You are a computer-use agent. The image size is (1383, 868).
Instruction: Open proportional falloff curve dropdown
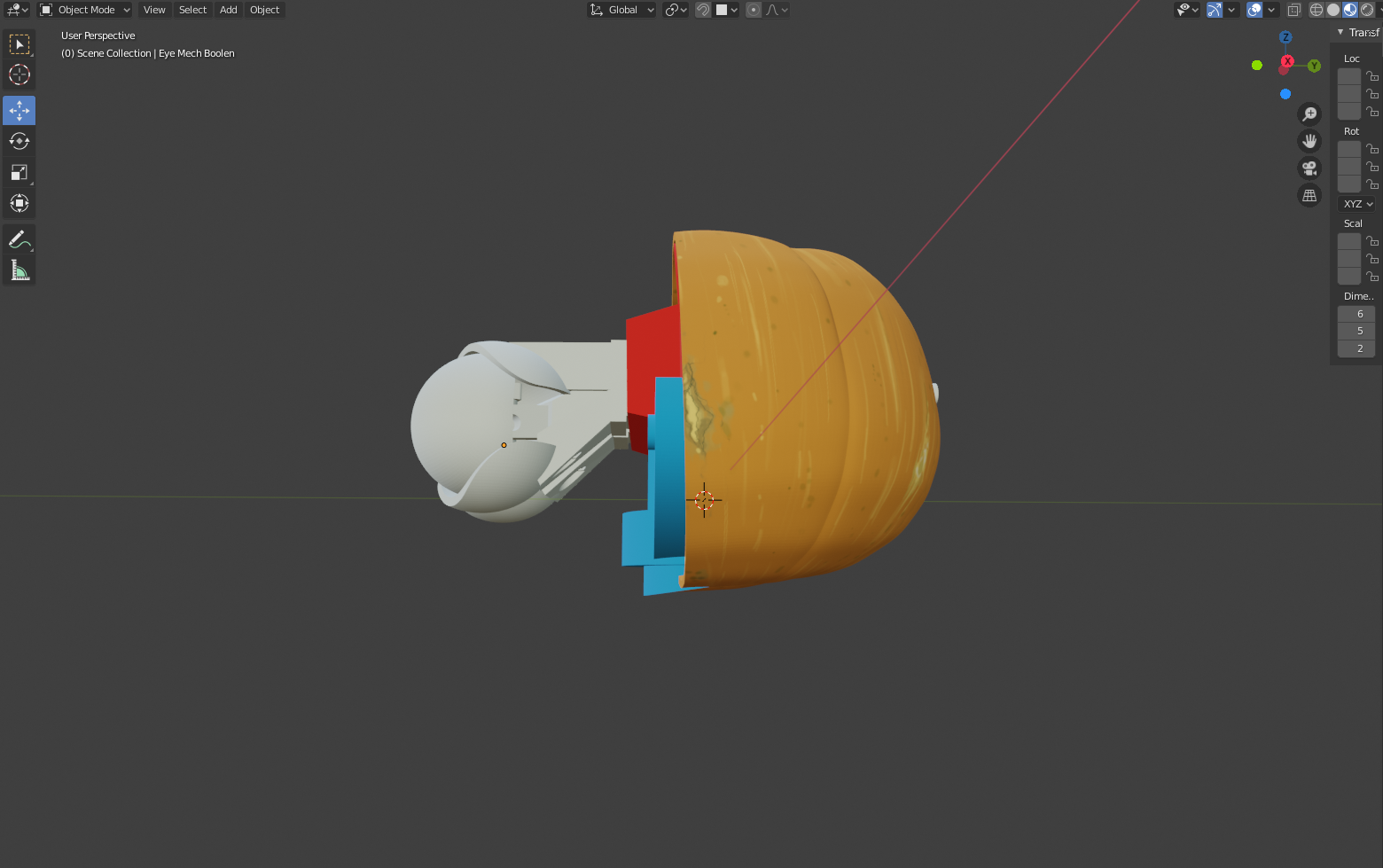coord(777,10)
